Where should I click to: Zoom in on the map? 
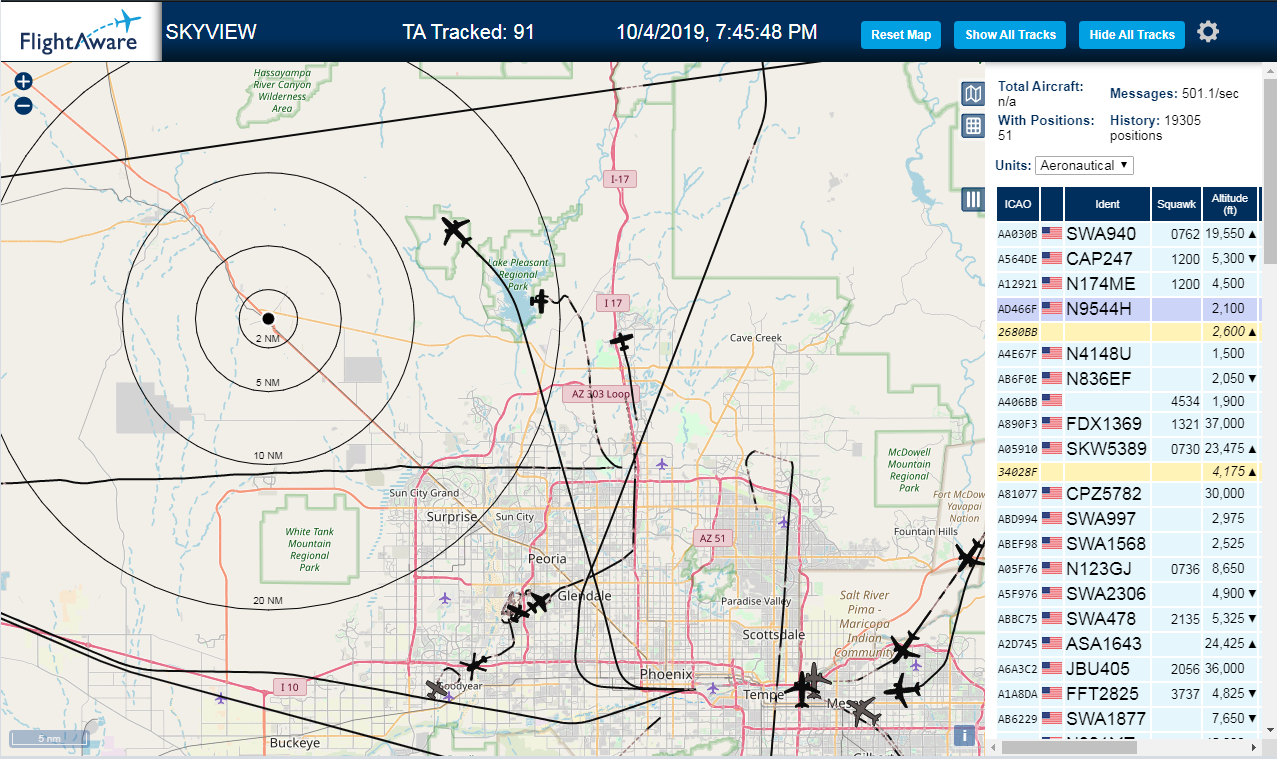click(x=24, y=81)
